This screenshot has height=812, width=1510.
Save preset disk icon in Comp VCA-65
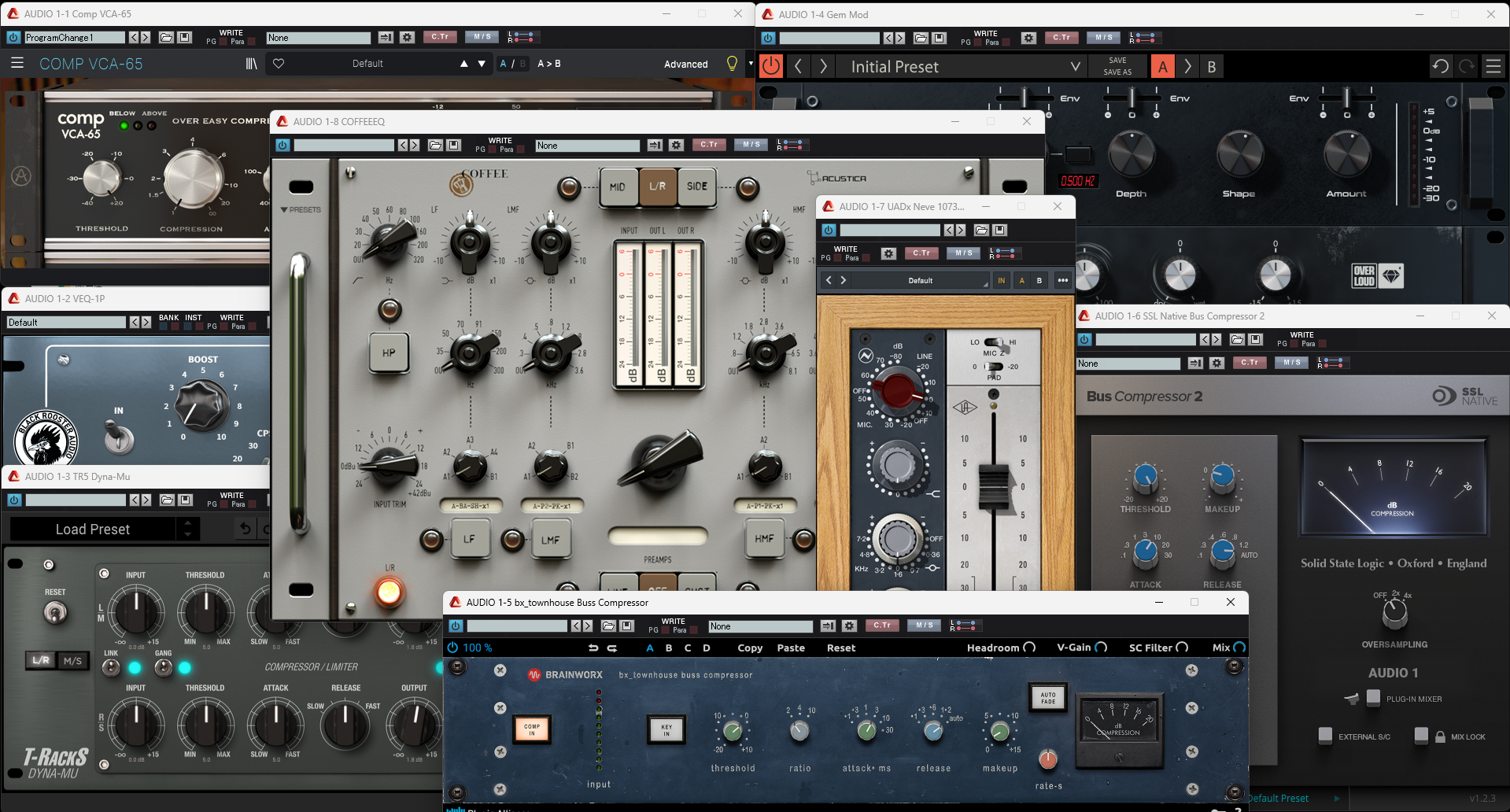coord(184,37)
